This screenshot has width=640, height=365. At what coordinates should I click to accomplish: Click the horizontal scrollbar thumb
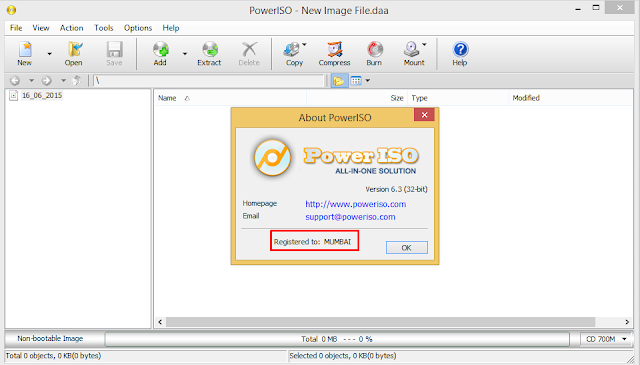point(380,322)
